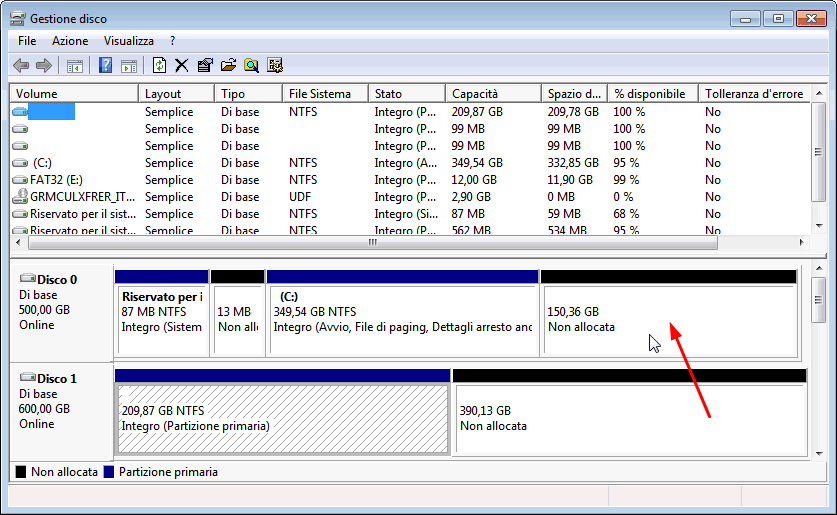Open the Help toolbar icon

click(105, 66)
